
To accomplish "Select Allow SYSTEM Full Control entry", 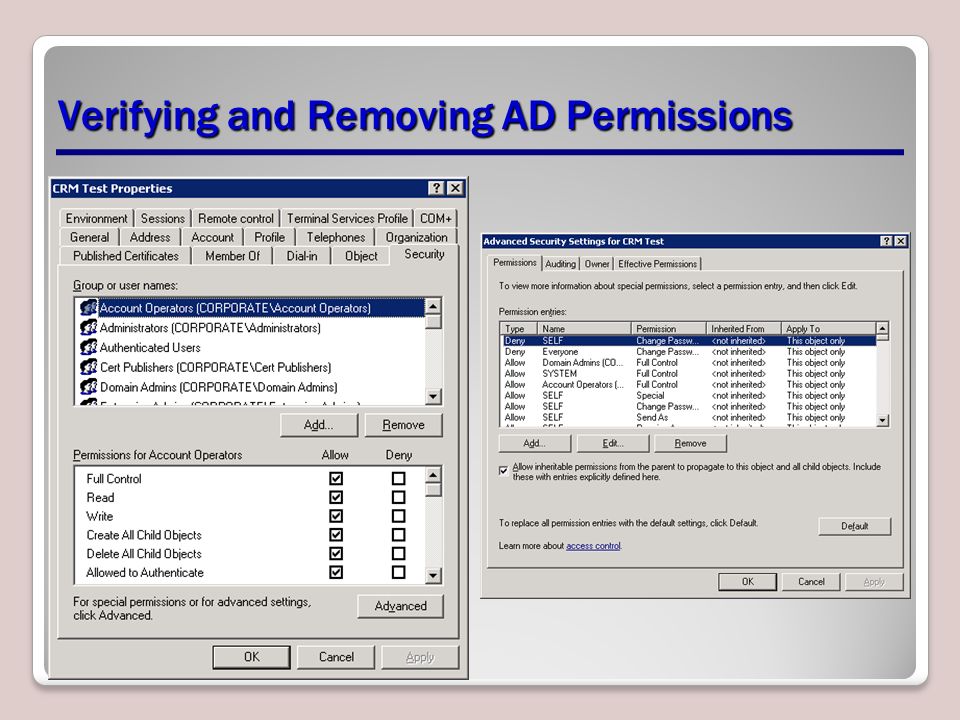I will (x=689, y=373).
